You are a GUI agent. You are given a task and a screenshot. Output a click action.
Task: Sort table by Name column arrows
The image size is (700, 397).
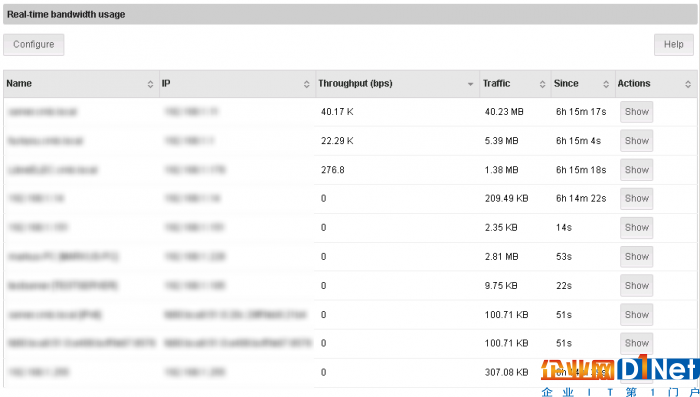coord(150,84)
